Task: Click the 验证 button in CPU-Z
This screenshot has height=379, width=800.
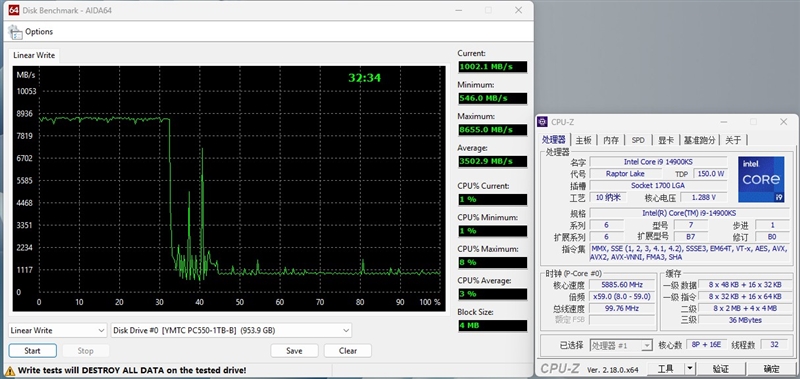Action: pyautogui.click(x=720, y=368)
